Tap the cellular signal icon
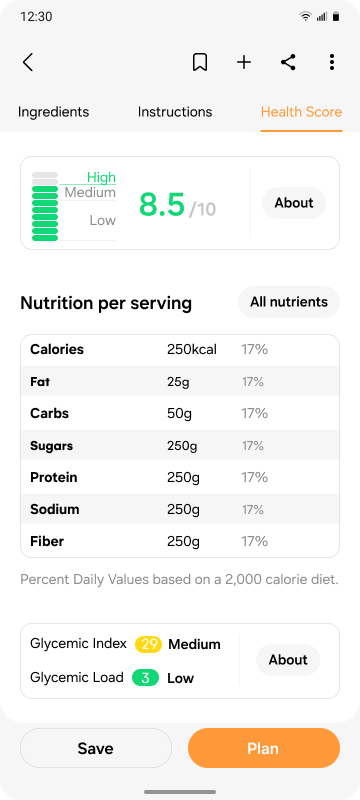This screenshot has width=360, height=800. tap(321, 16)
